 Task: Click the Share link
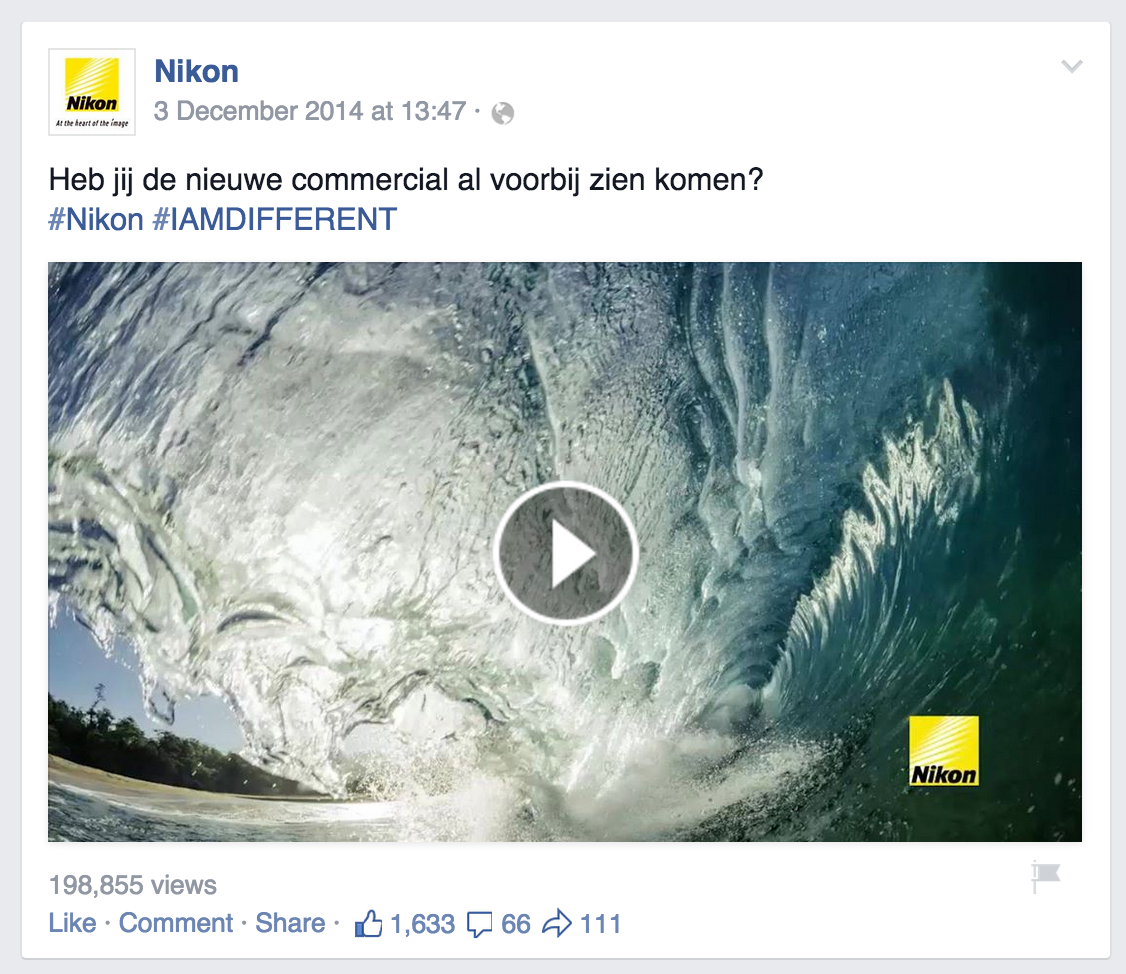pos(290,923)
